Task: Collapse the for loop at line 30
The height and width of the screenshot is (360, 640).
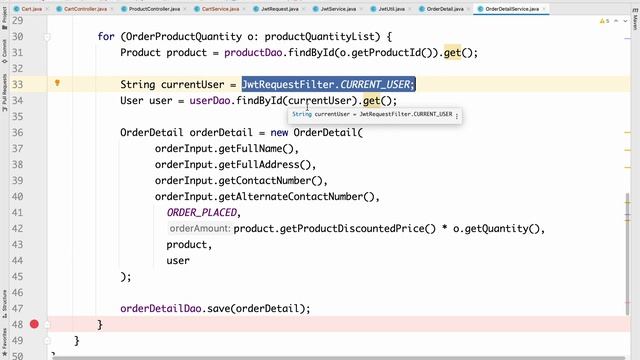Action: [47, 37]
